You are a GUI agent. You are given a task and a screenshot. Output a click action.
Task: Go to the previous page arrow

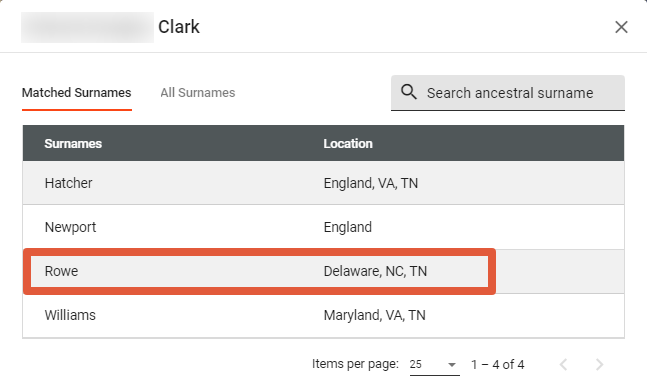click(x=564, y=365)
